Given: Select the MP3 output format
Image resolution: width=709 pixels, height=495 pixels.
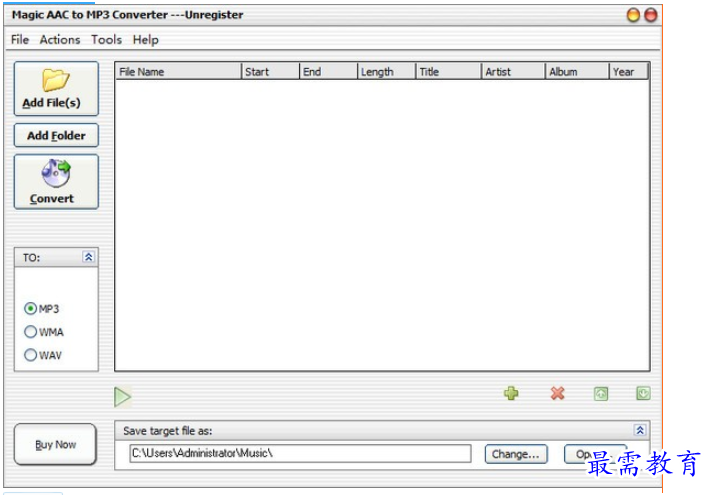Looking at the screenshot, I should click(x=42, y=309).
